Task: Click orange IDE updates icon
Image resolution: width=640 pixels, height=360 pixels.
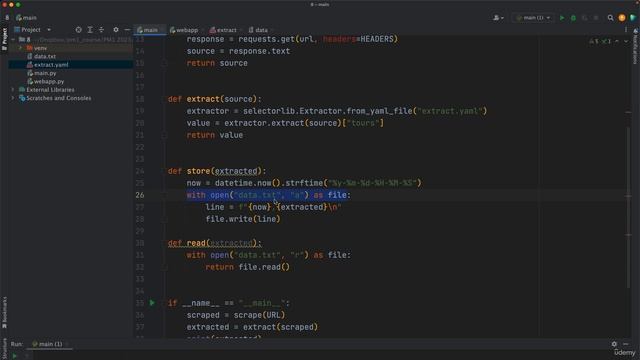Action: click(x=622, y=18)
